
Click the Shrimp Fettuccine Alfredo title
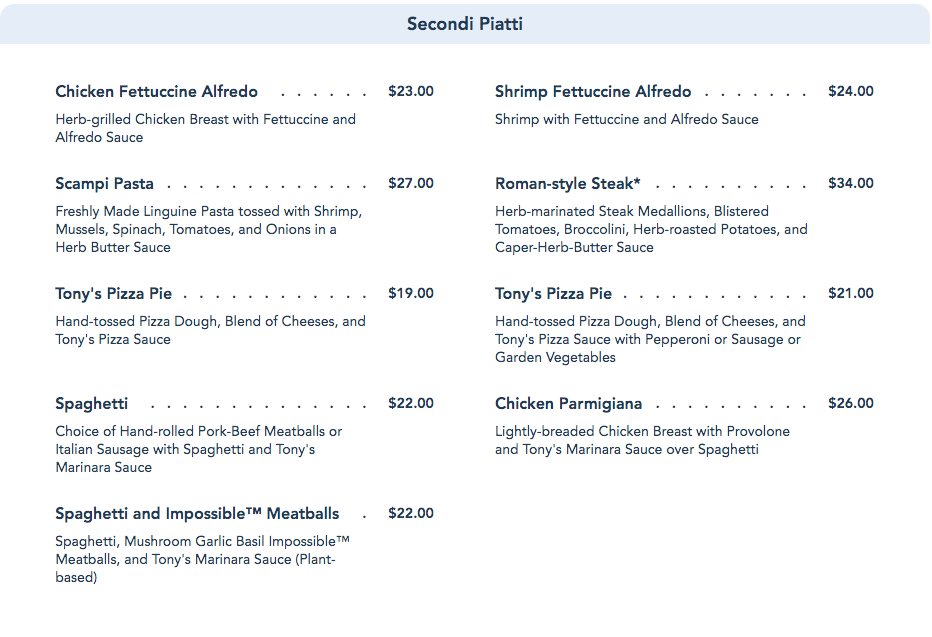tap(593, 92)
